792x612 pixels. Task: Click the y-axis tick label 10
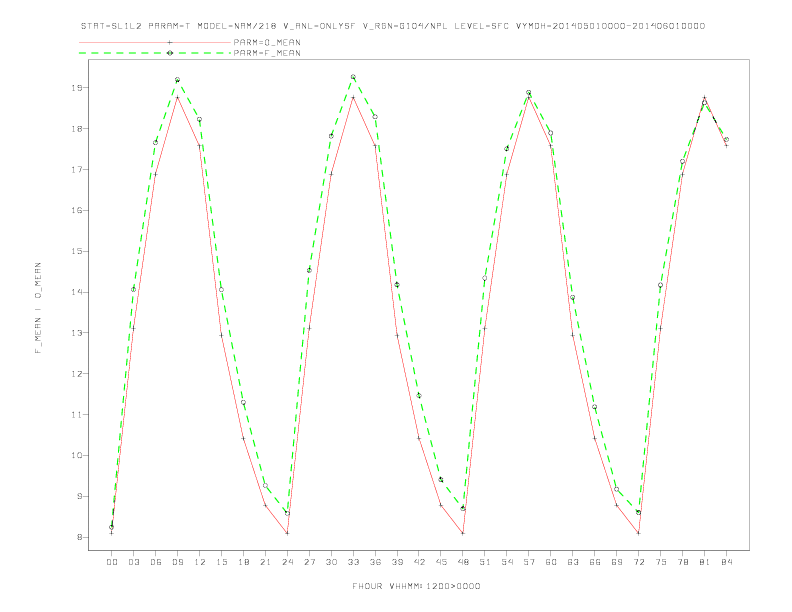click(x=77, y=455)
